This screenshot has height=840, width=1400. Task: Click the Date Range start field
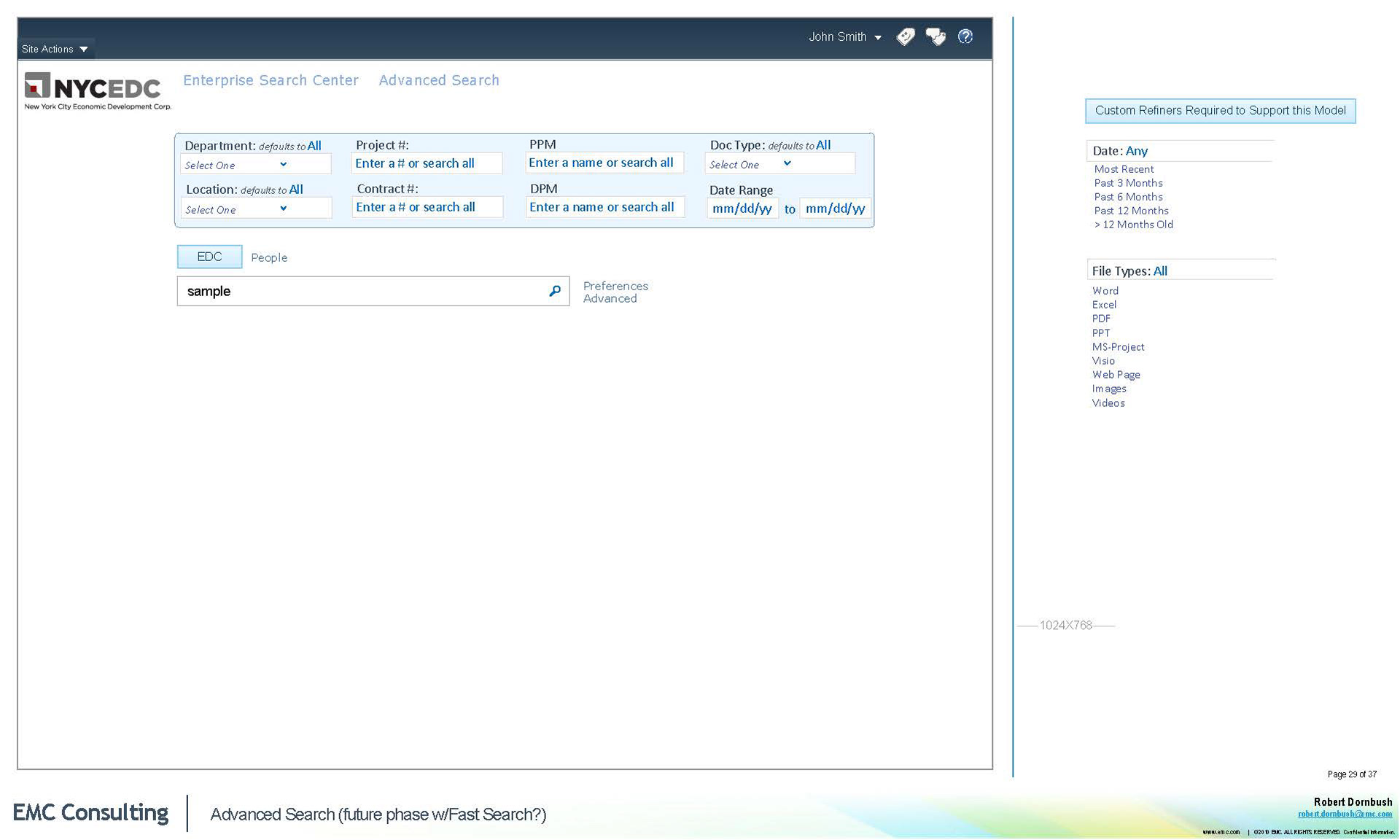[x=742, y=209]
